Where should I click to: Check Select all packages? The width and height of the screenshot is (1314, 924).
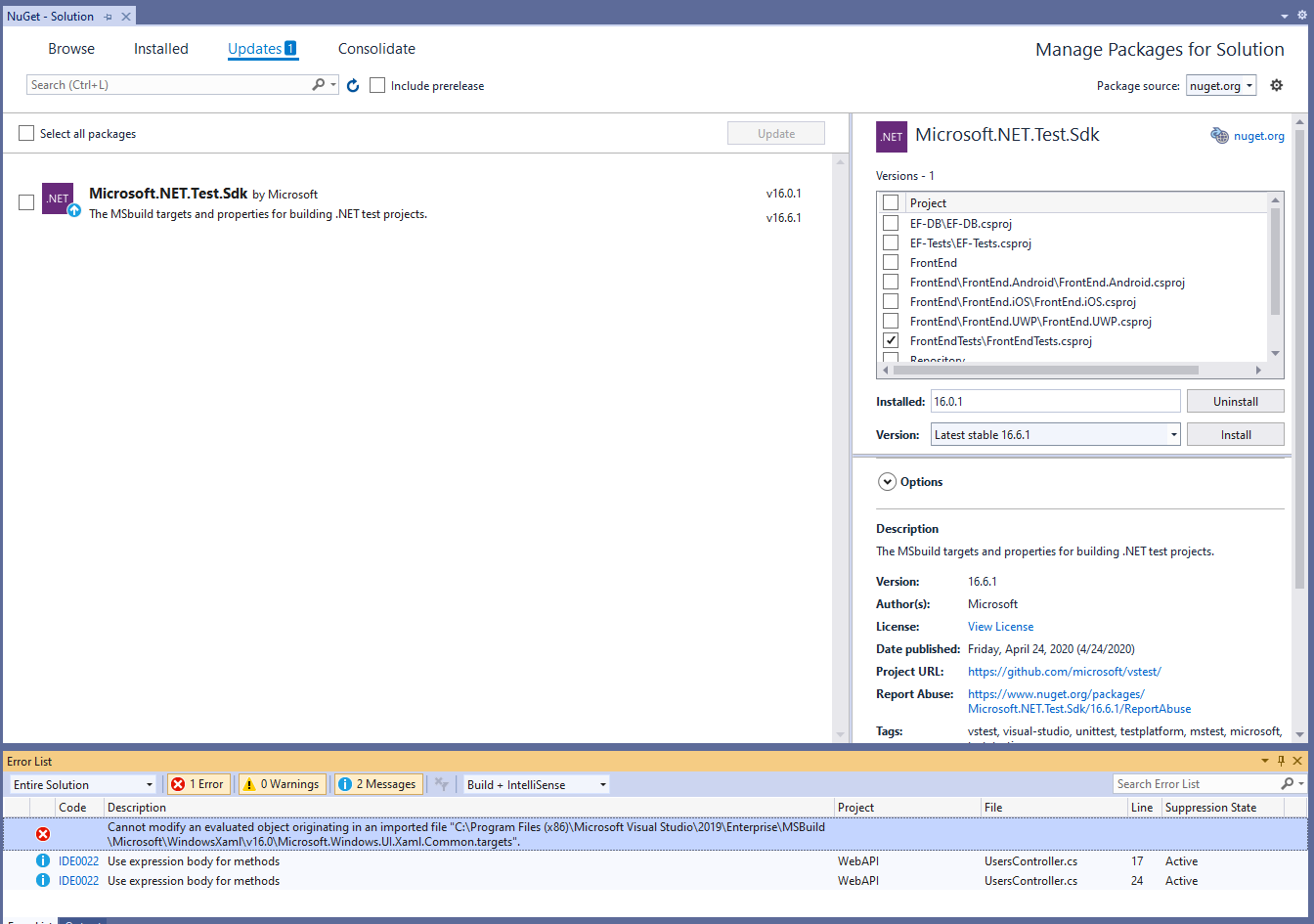coord(26,133)
